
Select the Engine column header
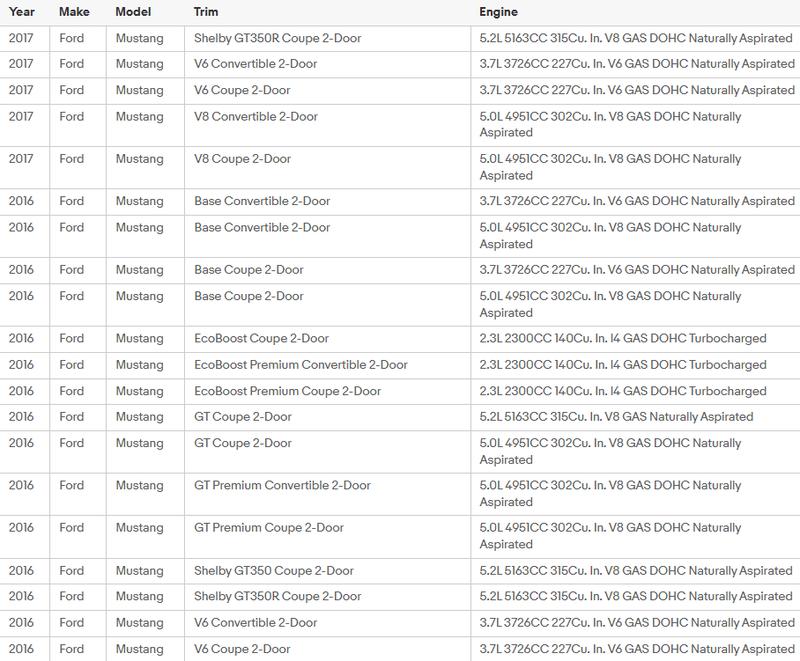(500, 13)
